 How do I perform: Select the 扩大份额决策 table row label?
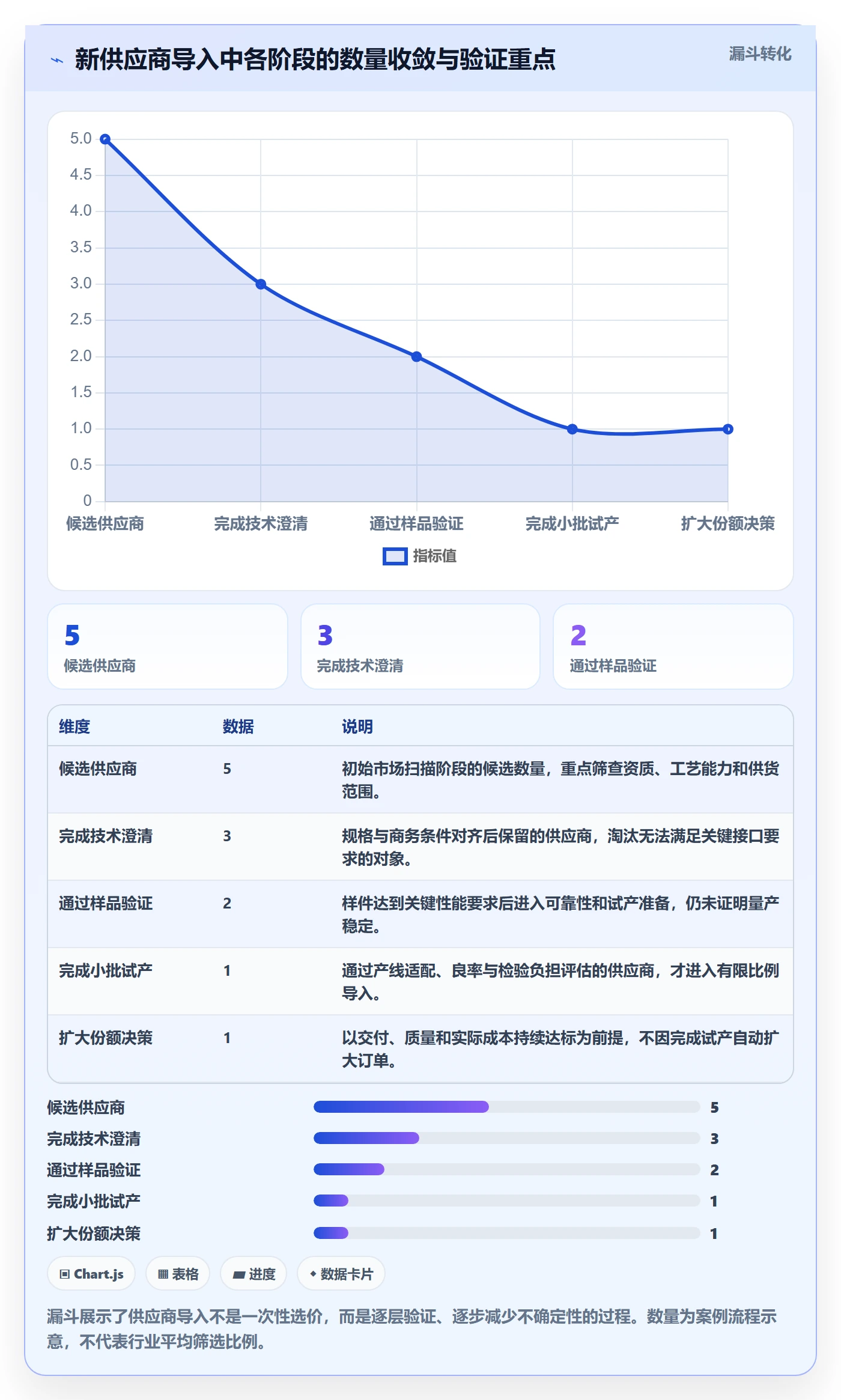[x=106, y=1038]
